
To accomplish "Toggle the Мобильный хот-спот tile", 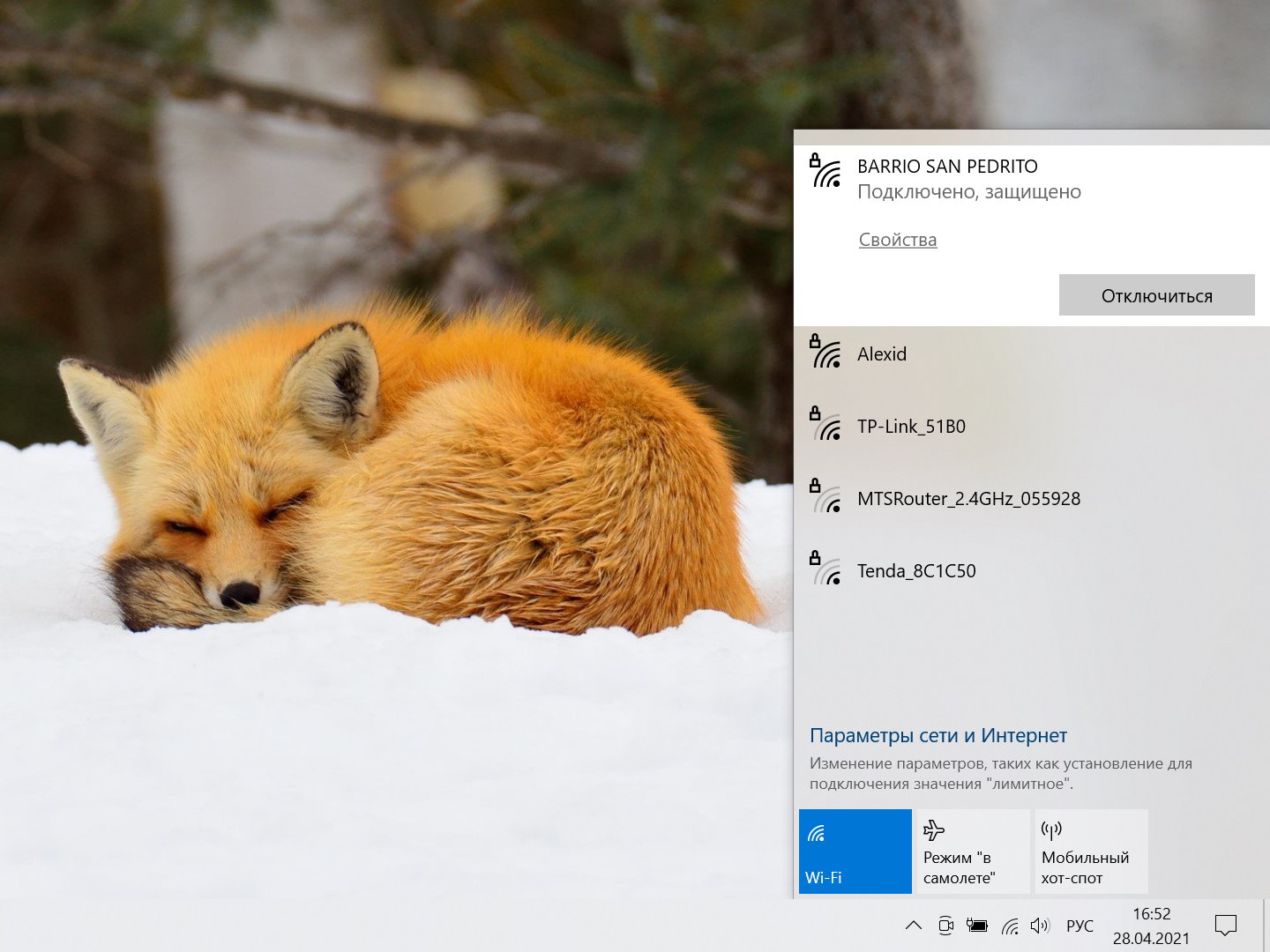I will (x=1092, y=852).
